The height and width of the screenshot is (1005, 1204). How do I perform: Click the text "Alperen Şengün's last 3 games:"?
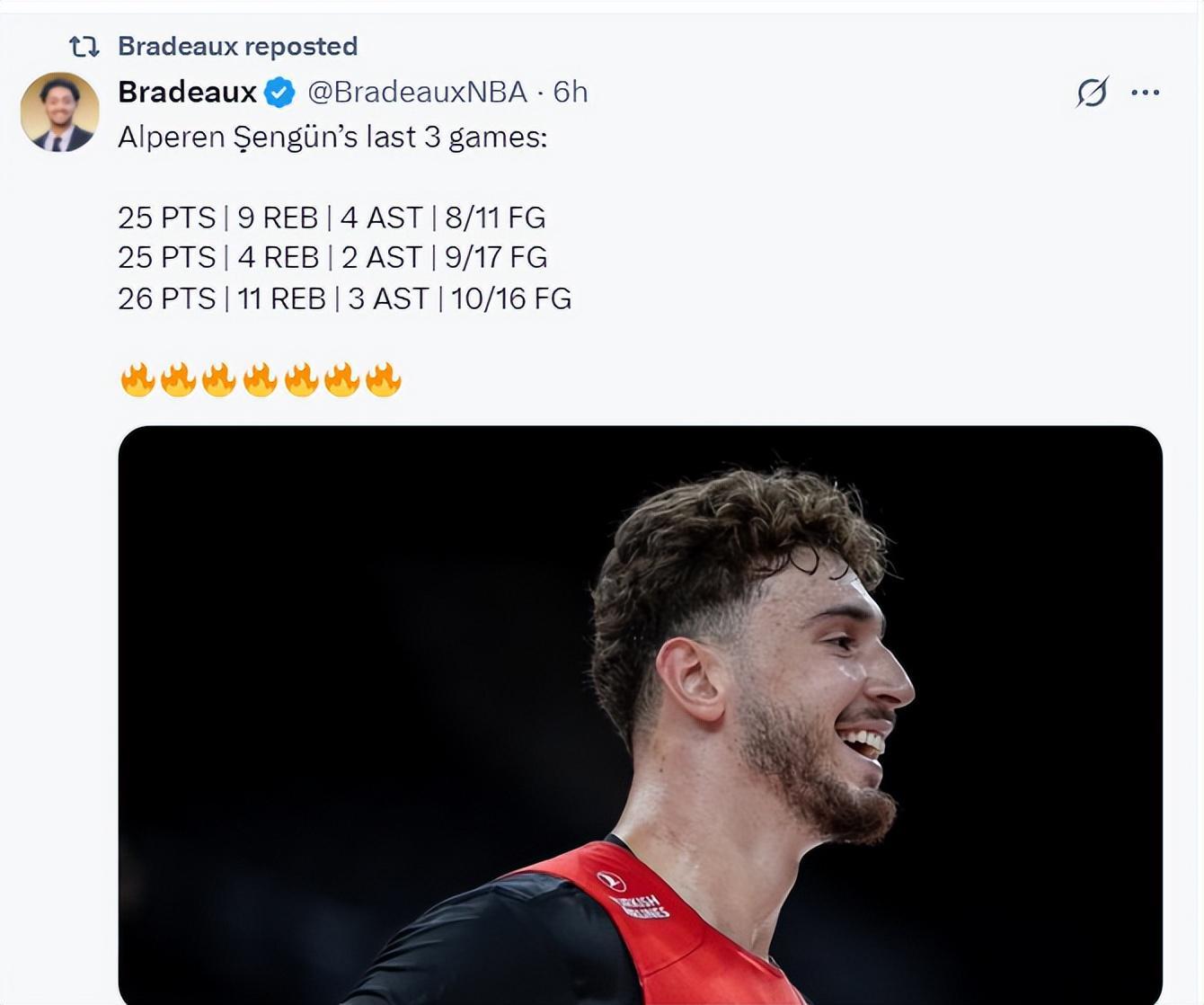pos(332,138)
